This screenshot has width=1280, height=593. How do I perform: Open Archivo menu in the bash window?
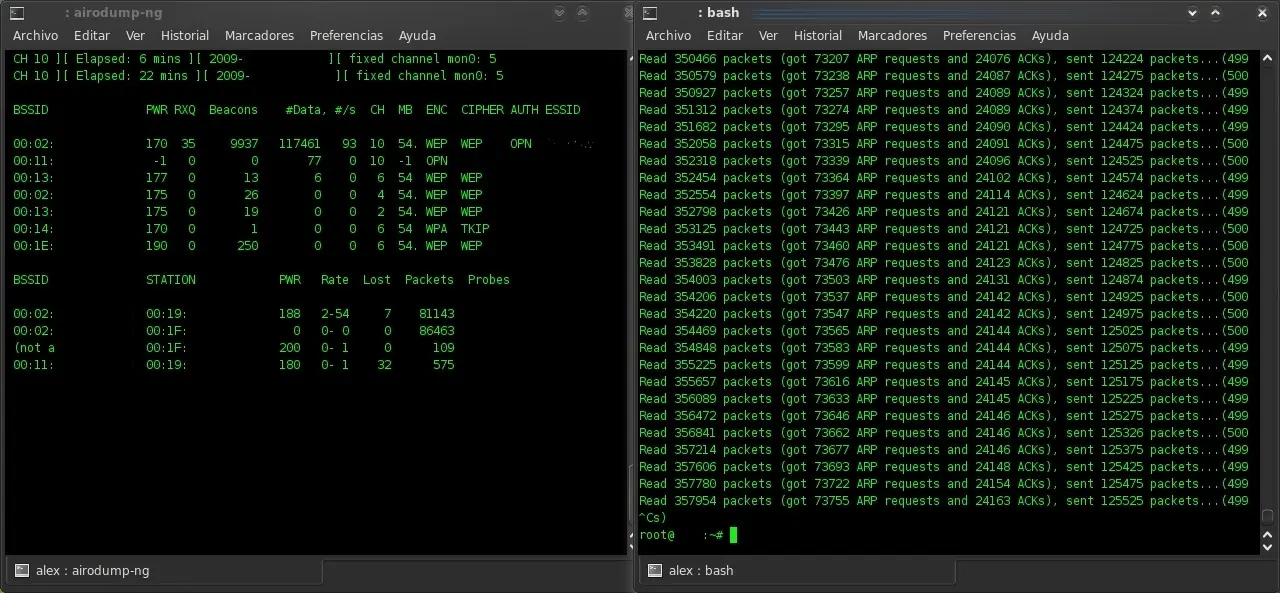668,35
